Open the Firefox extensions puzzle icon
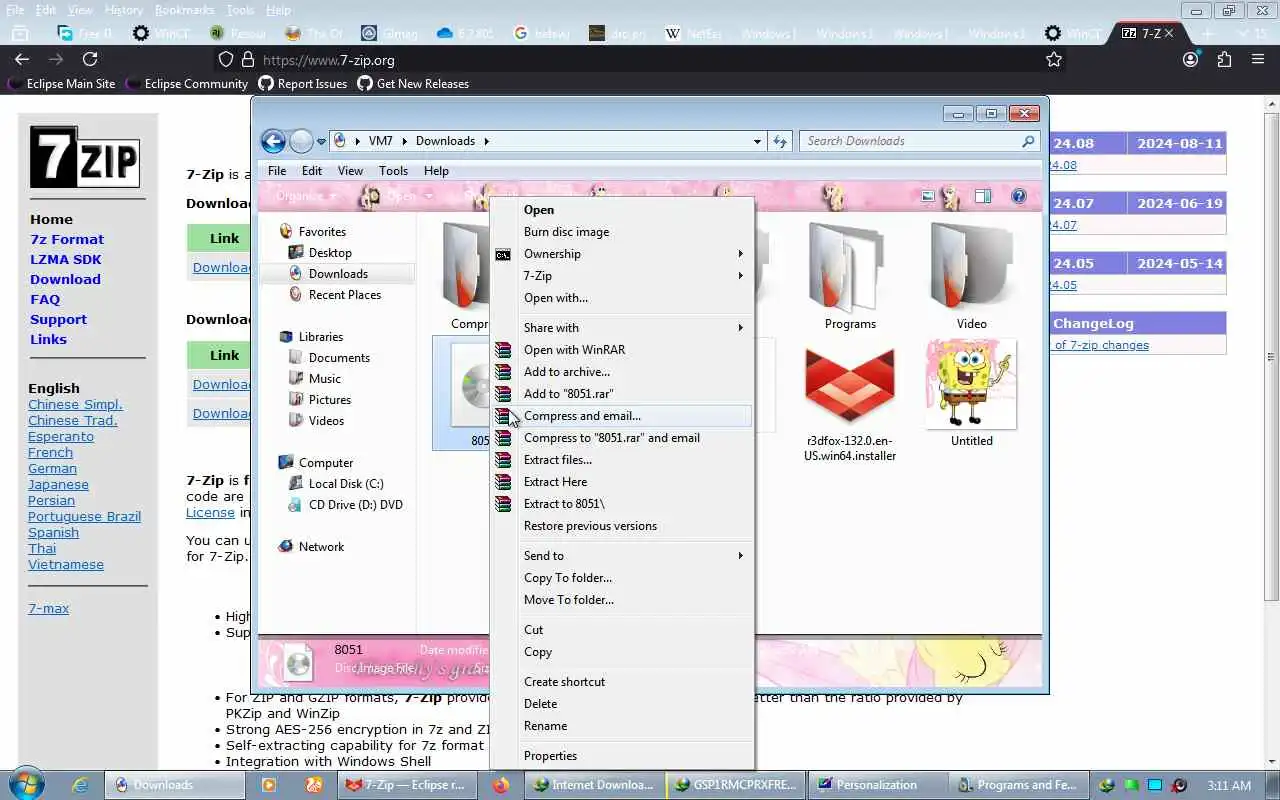The height and width of the screenshot is (800, 1280). [1224, 60]
